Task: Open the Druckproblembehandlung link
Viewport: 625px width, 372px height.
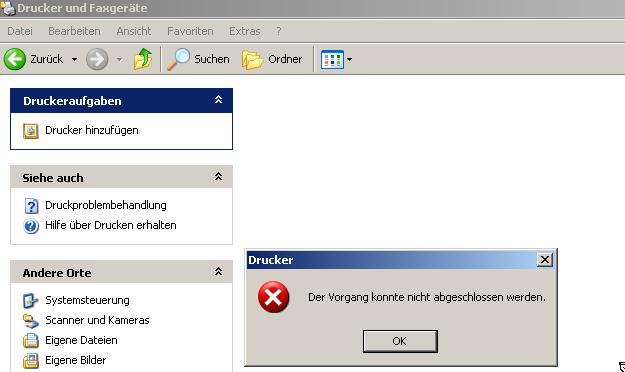Action: pyautogui.click(x=106, y=205)
